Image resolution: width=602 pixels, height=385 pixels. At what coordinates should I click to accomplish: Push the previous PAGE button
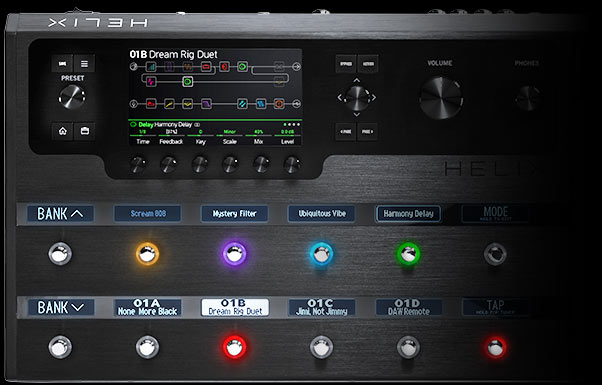click(346, 132)
